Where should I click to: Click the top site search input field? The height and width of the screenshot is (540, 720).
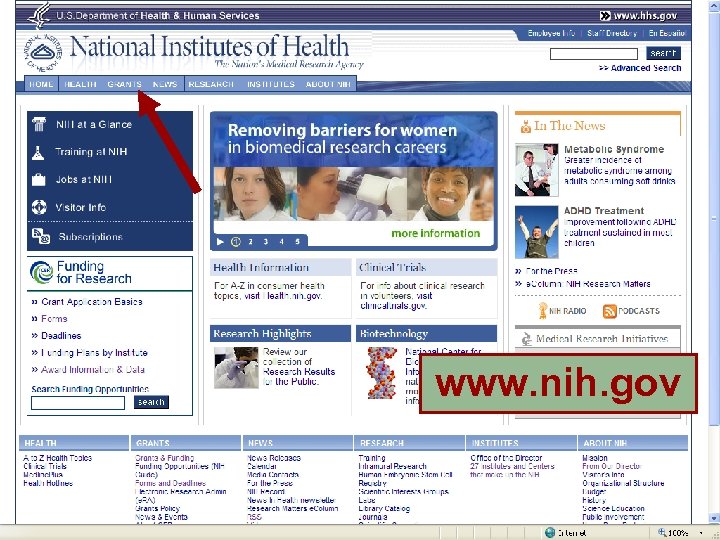(594, 54)
